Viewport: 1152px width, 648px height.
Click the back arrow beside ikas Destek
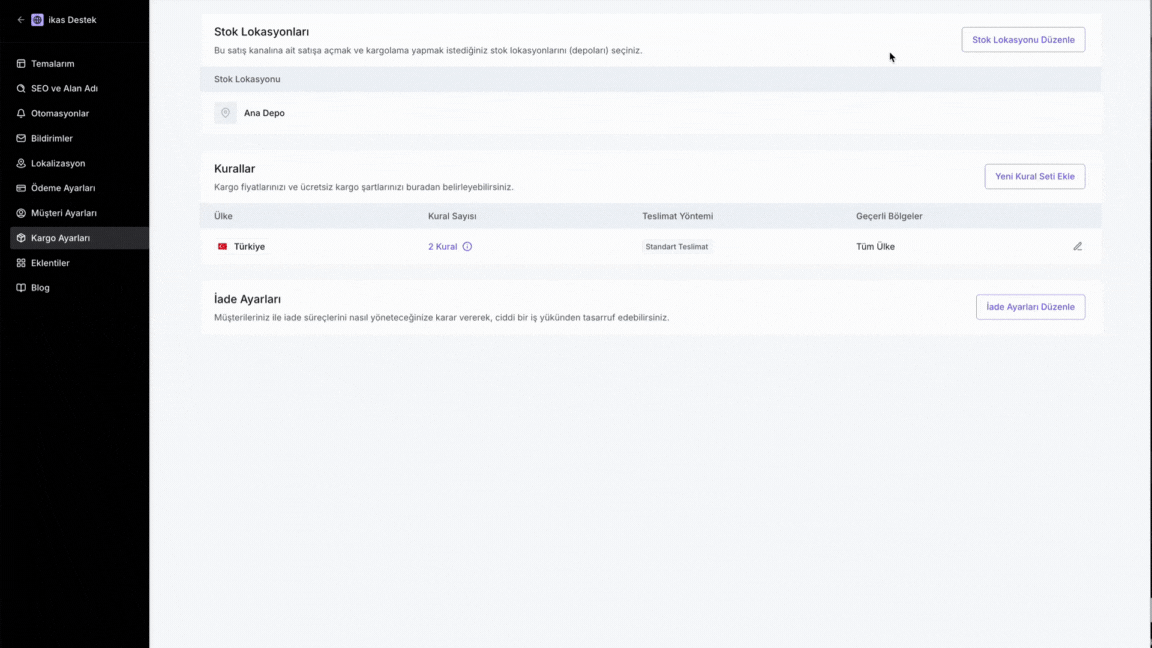click(x=20, y=20)
